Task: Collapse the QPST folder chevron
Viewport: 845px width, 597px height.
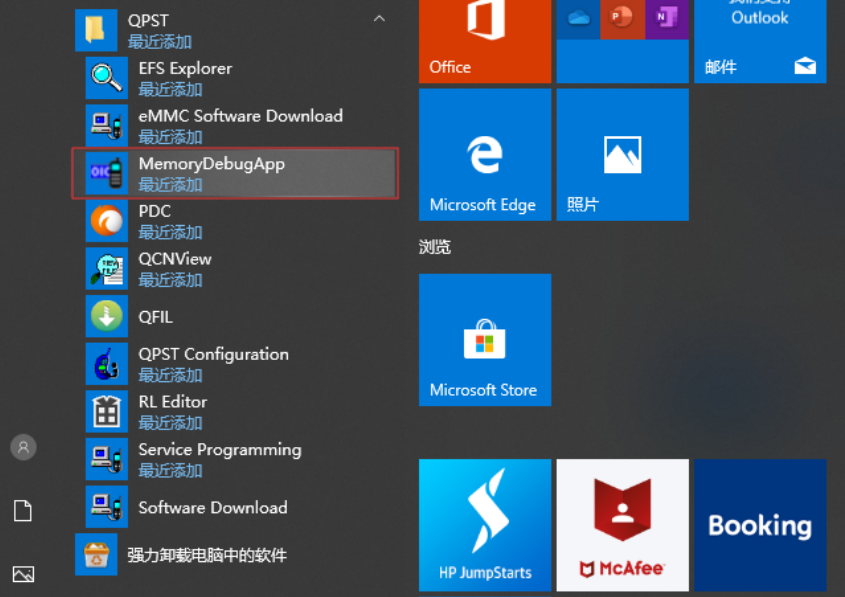Action: pyautogui.click(x=379, y=19)
